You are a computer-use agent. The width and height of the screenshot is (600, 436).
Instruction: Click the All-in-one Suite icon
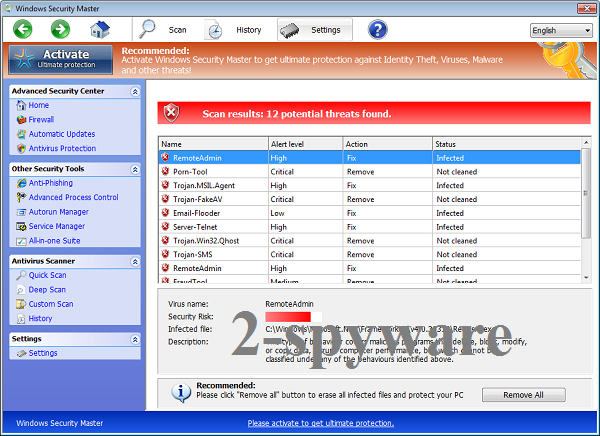pyautogui.click(x=21, y=241)
